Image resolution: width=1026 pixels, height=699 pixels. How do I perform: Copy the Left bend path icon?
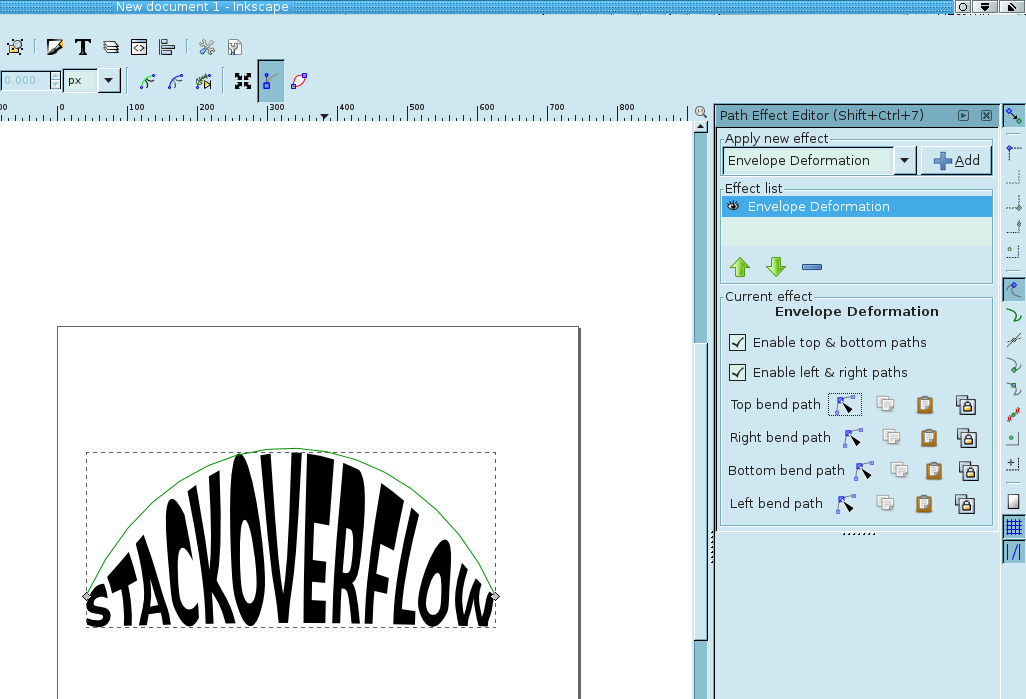pyautogui.click(x=885, y=503)
